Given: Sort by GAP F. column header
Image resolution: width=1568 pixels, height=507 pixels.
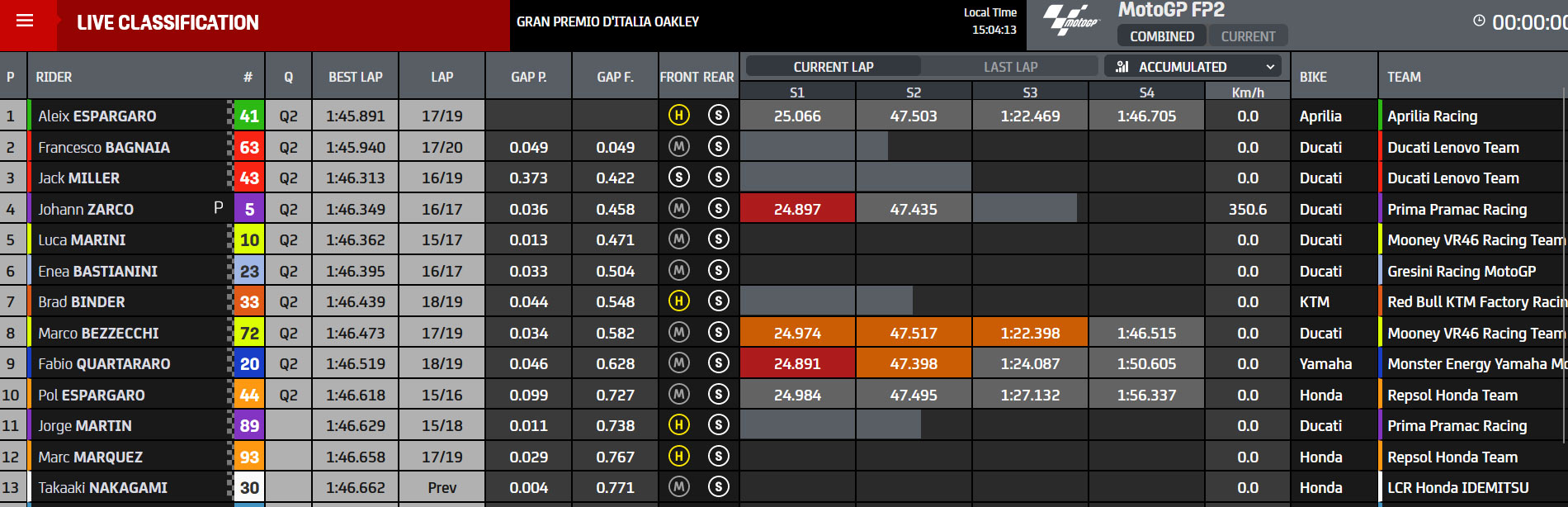Looking at the screenshot, I should click(616, 77).
